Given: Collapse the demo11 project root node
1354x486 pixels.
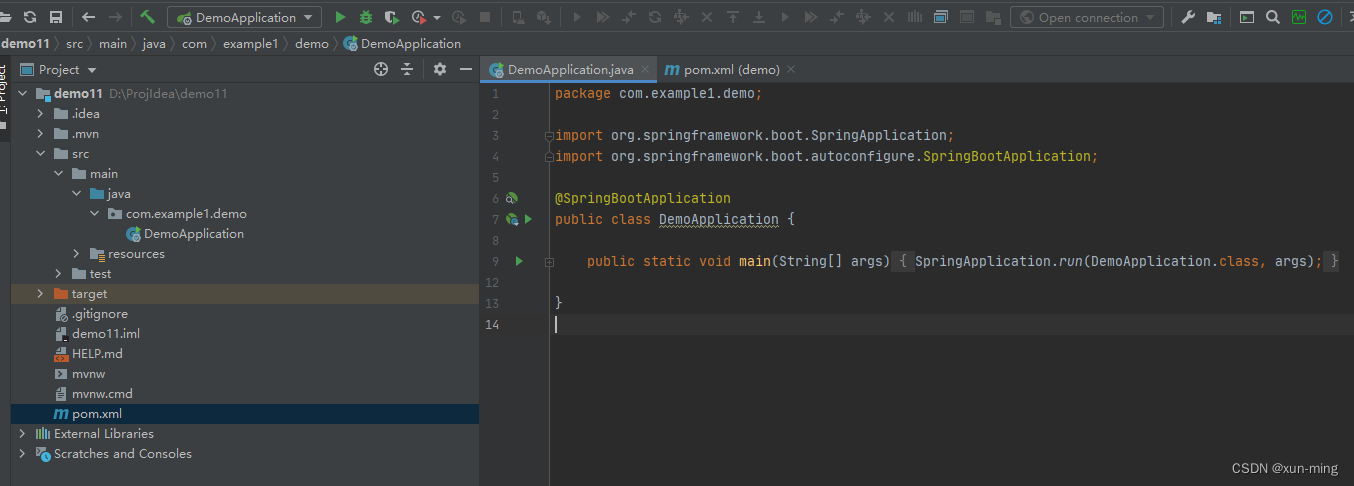Looking at the screenshot, I should pos(23,94).
